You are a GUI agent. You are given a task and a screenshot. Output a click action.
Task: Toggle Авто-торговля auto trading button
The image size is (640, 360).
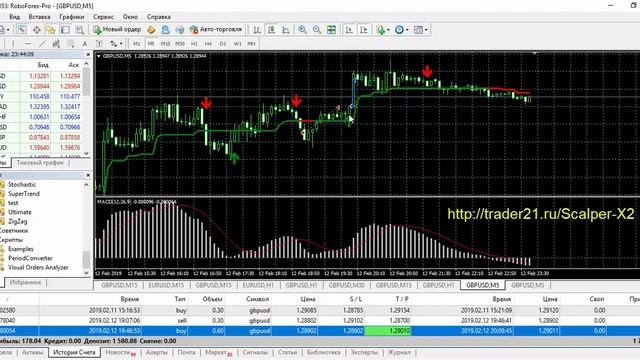click(216, 29)
